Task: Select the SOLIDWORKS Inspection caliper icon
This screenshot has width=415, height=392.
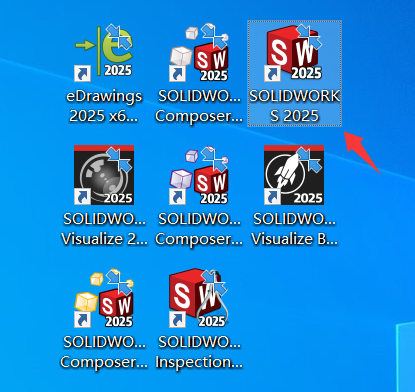Action: point(199,298)
